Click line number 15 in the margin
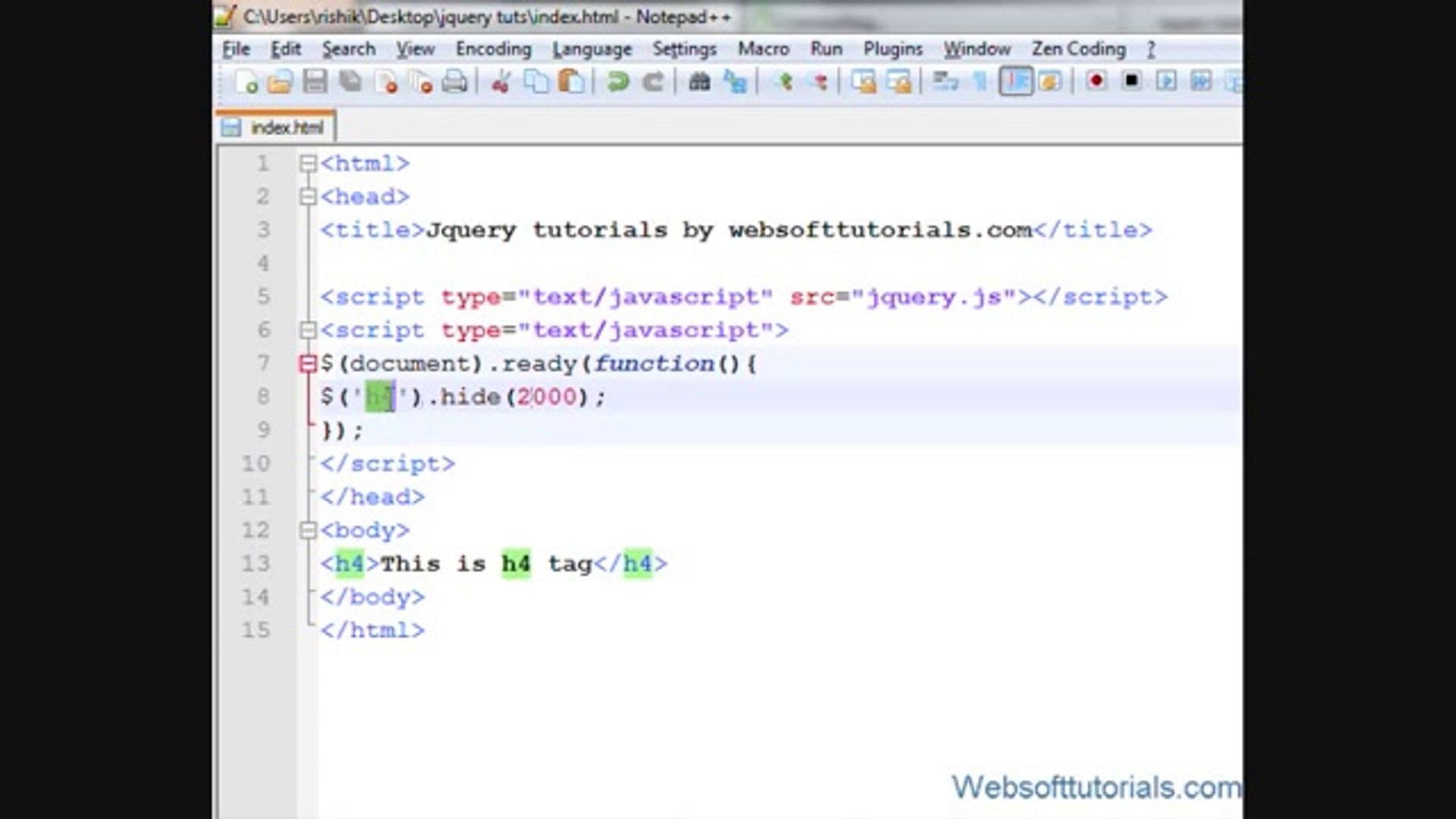The height and width of the screenshot is (819, 1456). (x=256, y=631)
